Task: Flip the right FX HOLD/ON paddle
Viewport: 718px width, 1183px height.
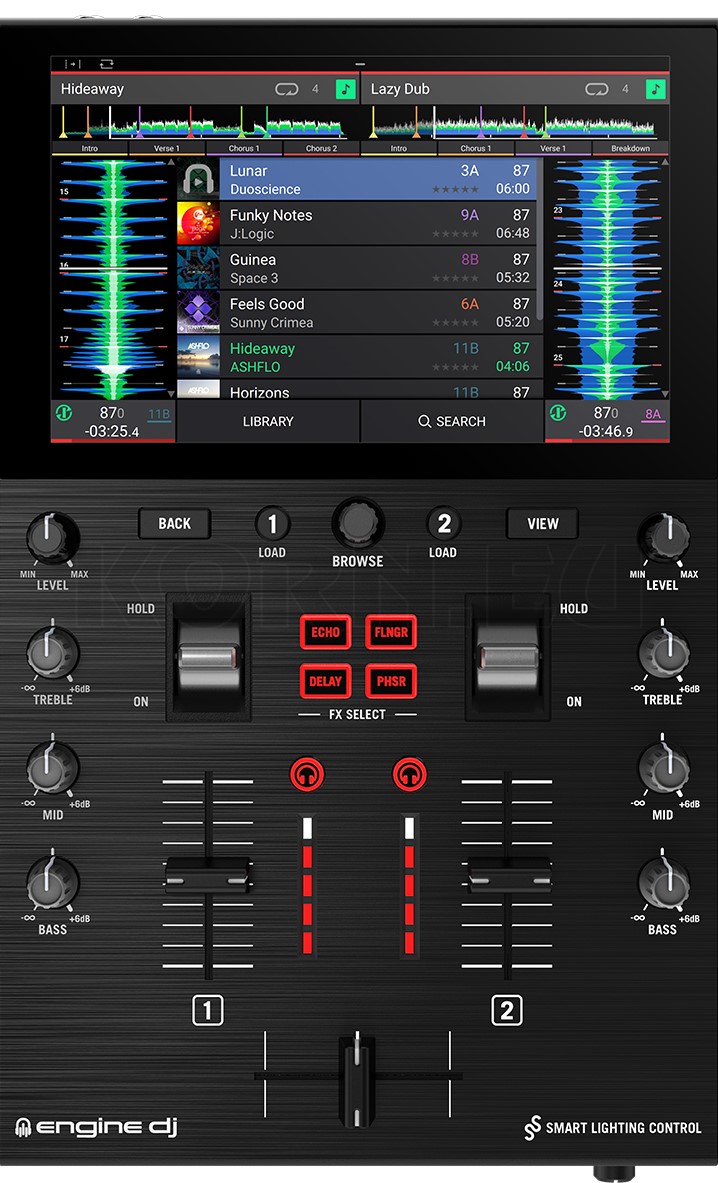Action: pos(508,656)
